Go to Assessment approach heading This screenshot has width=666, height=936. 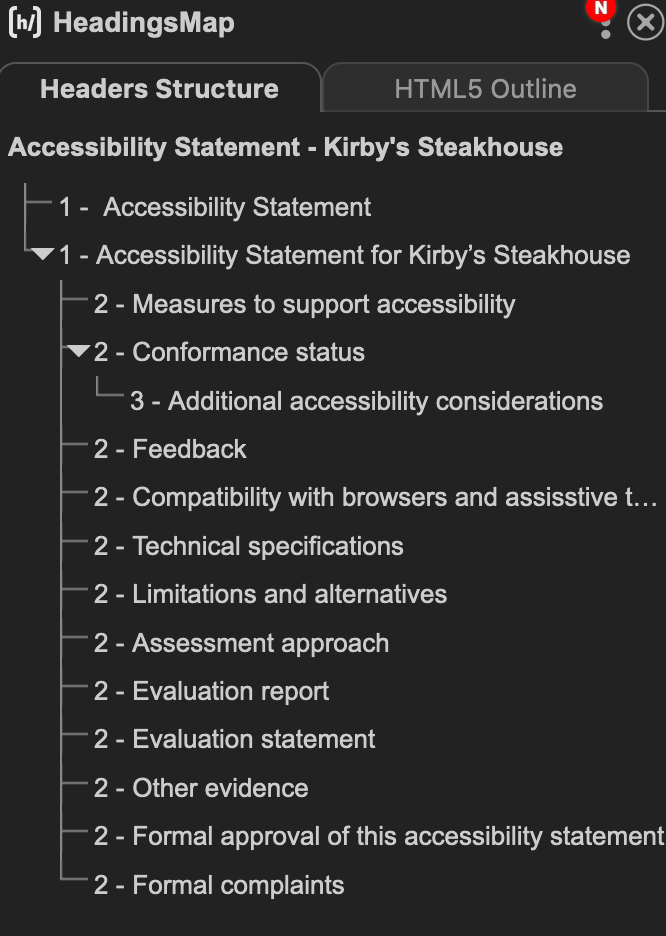[241, 644]
